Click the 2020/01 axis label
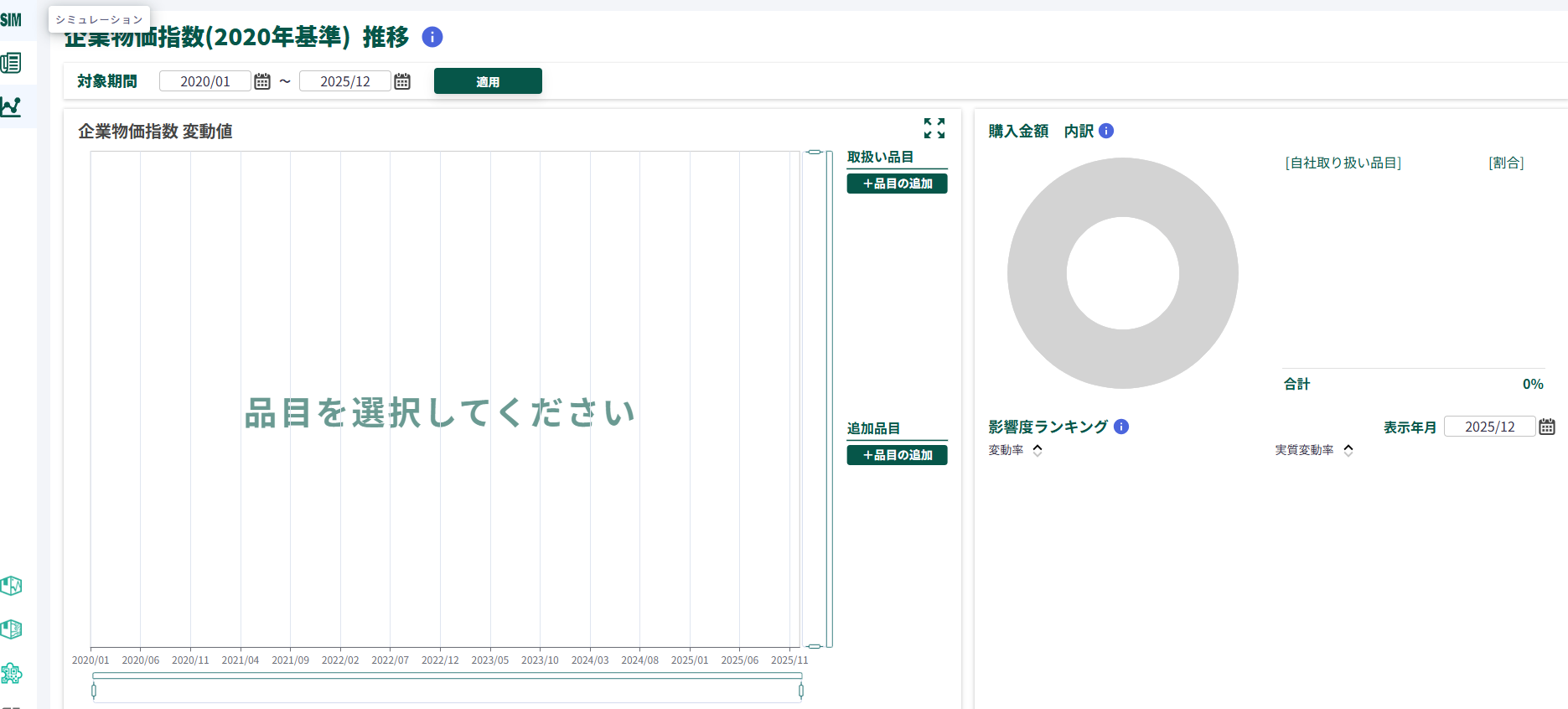This screenshot has width=1568, height=709. pyautogui.click(x=91, y=660)
